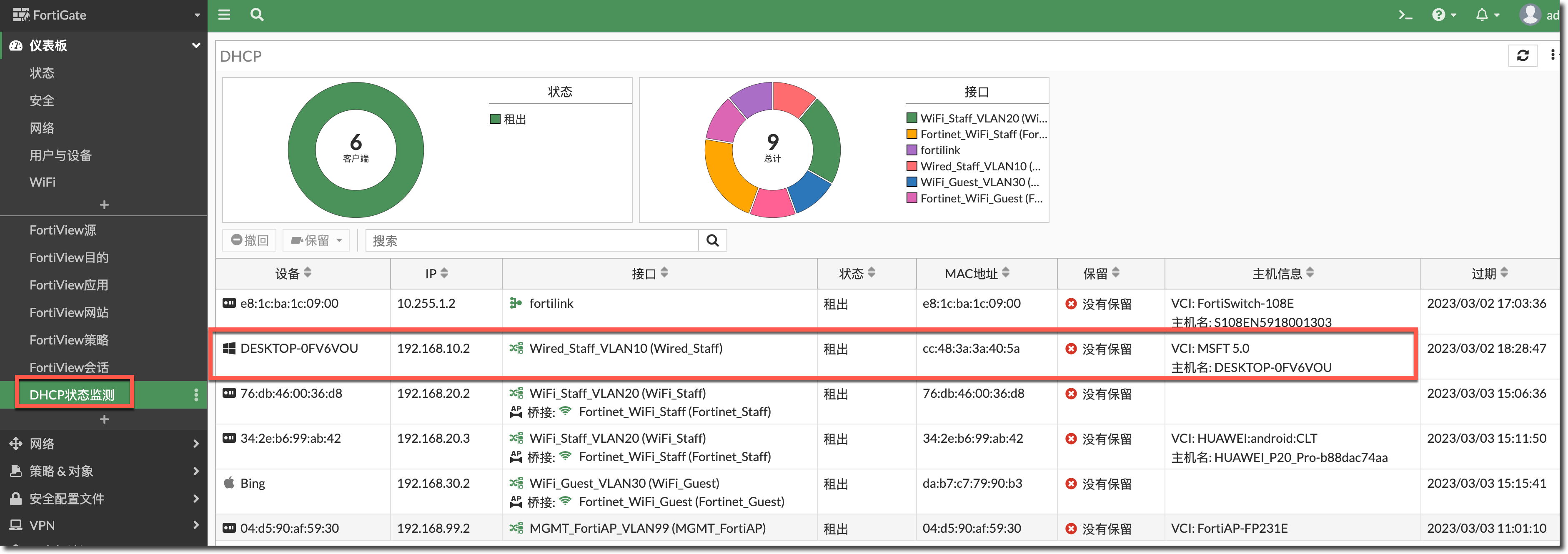Click the magnifier button beside search field
Viewport: 1568px width, 554px height.
tap(712, 241)
